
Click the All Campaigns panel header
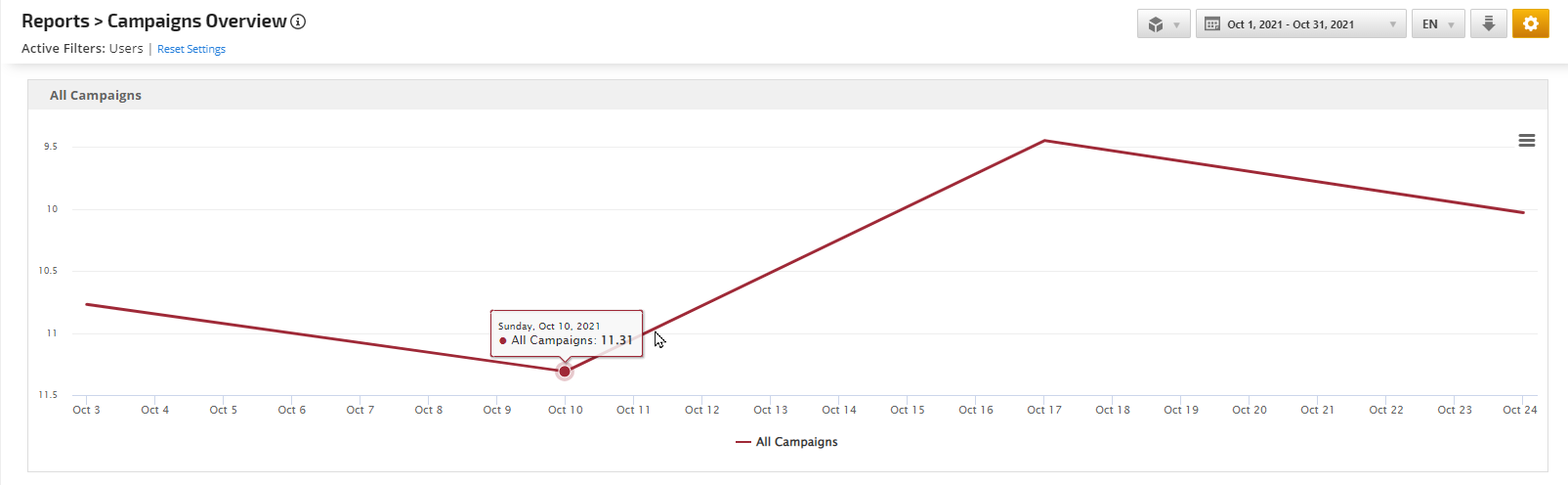coord(96,95)
